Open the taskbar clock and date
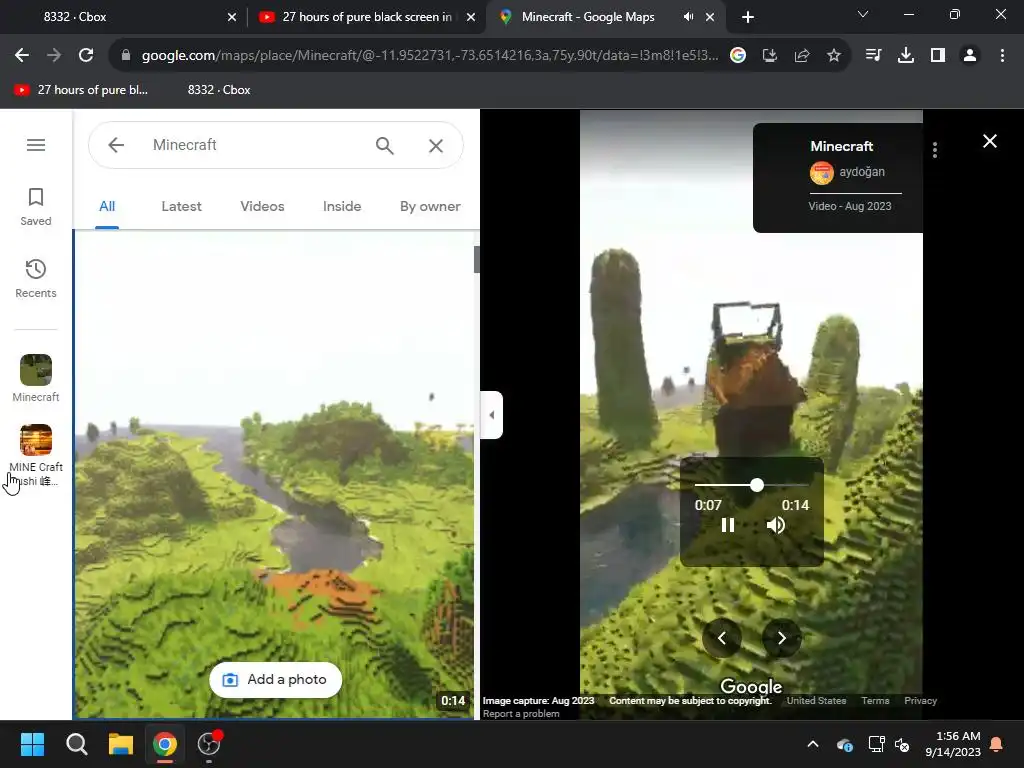 (953, 744)
